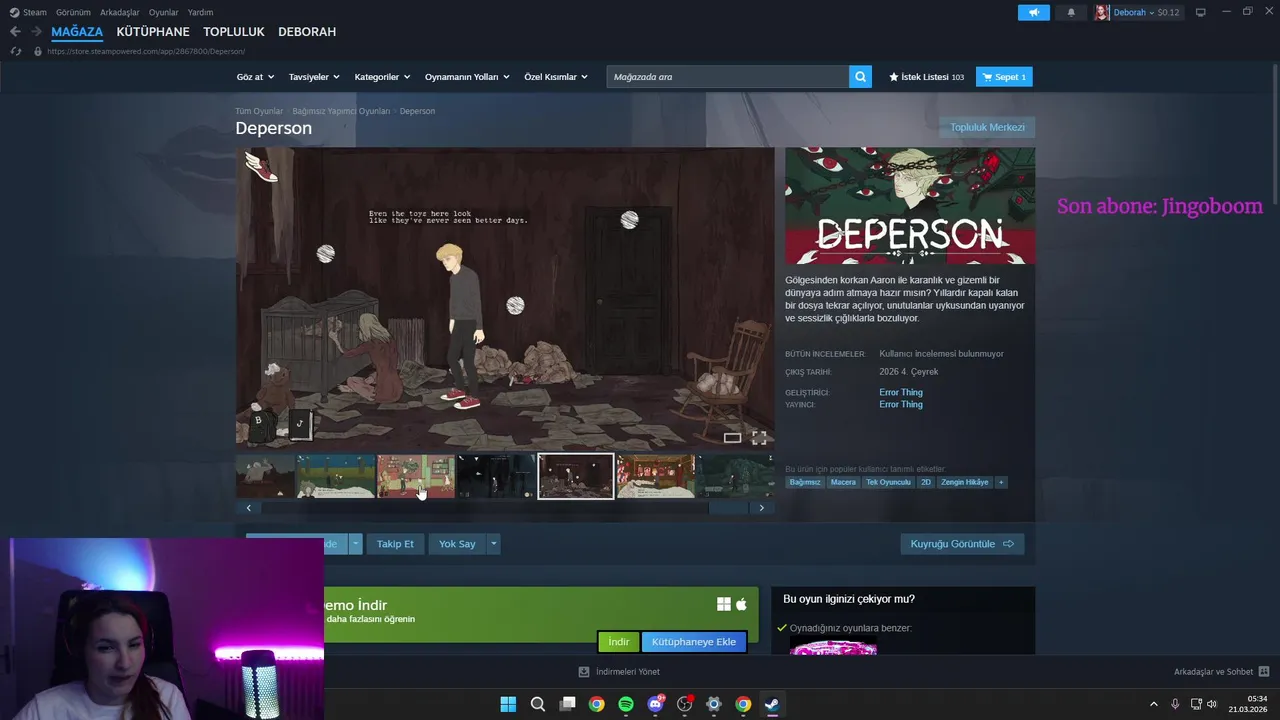Open the Steam menu

click(28, 12)
